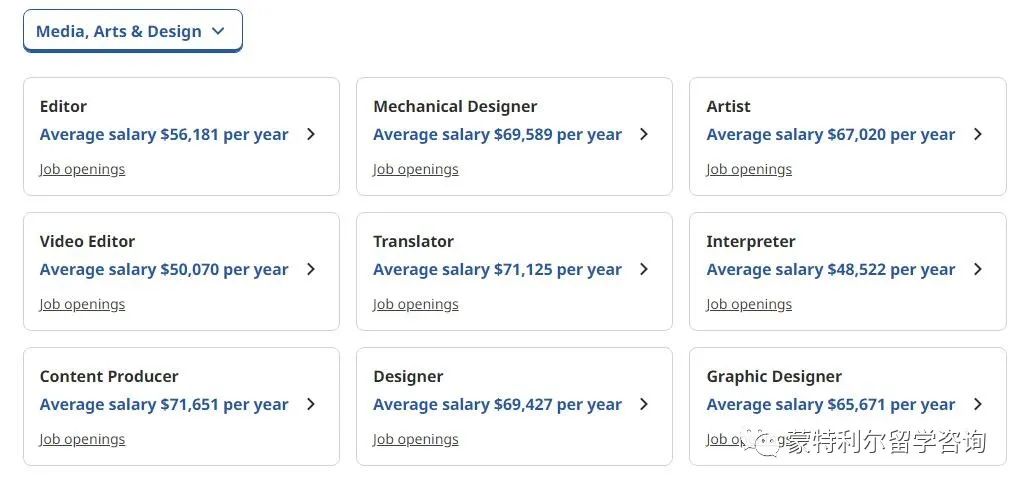Click the chevron arrow on the Video Editor card
This screenshot has width=1019, height=486.
311,269
